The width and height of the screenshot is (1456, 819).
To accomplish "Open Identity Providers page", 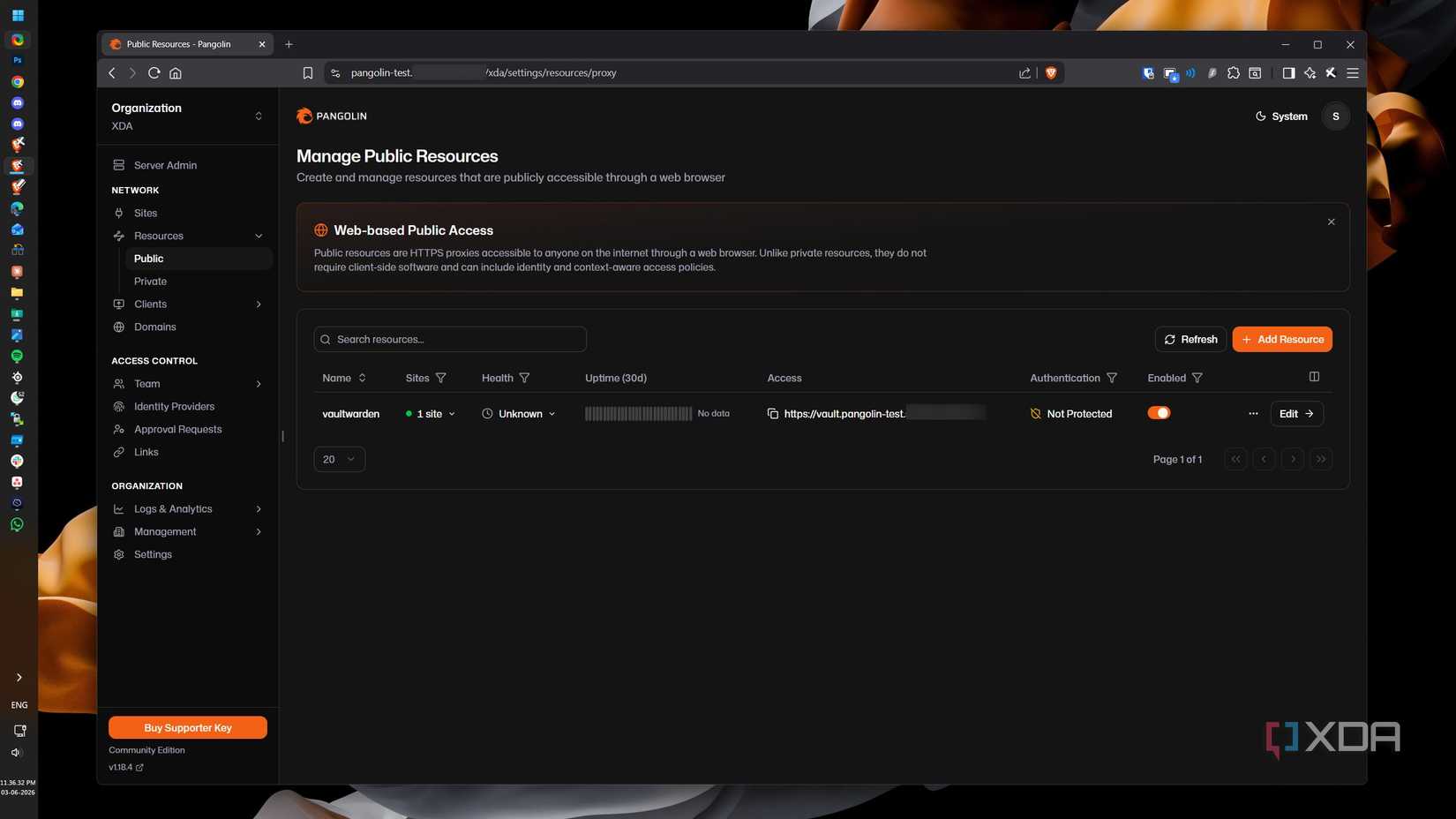I will tap(174, 407).
